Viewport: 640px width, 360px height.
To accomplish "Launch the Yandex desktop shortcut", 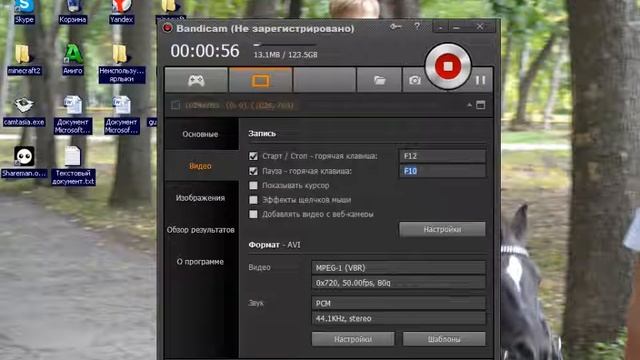I will tap(122, 11).
